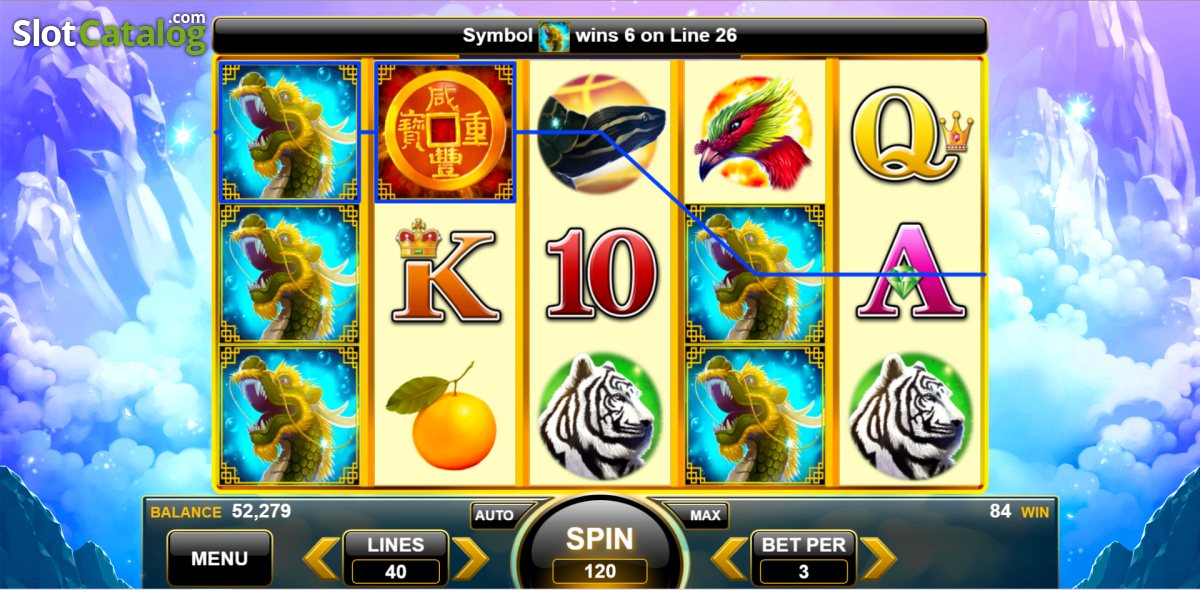
Task: Click the top-left dragon symbol
Action: click(x=289, y=132)
